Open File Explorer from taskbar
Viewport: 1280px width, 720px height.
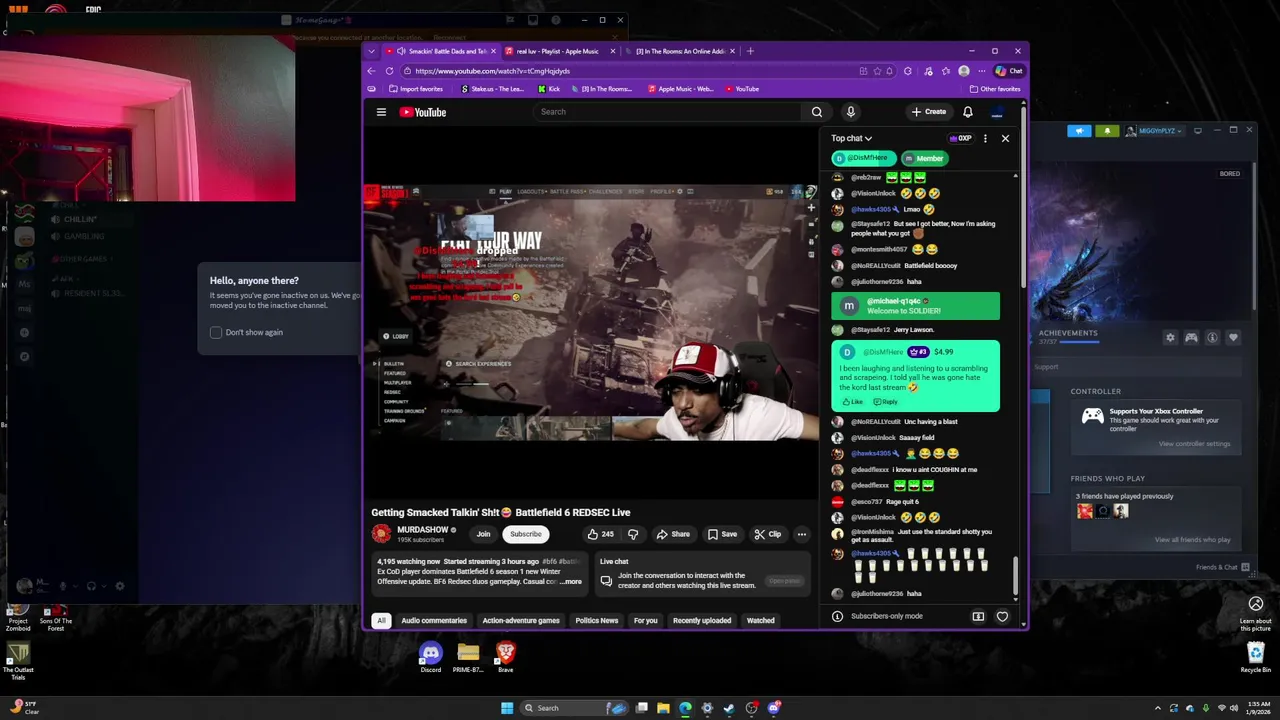point(663,708)
